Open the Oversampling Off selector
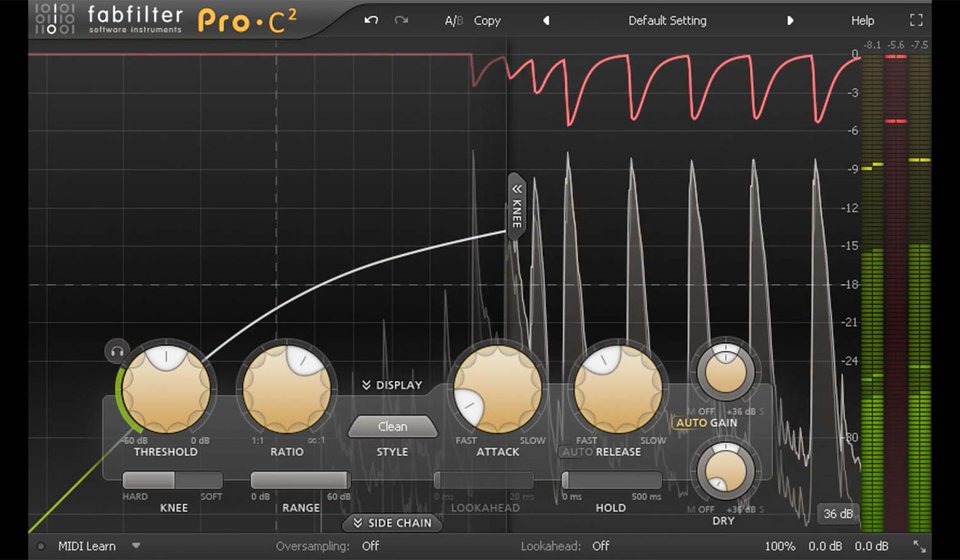 click(370, 546)
